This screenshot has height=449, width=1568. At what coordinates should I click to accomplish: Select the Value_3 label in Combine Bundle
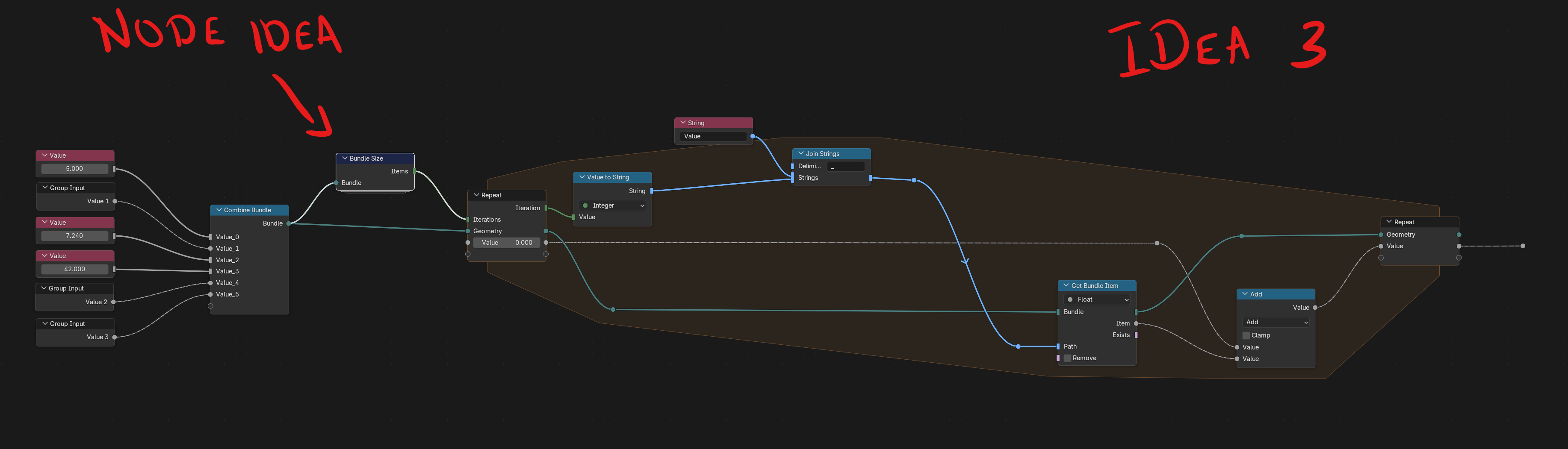(227, 271)
